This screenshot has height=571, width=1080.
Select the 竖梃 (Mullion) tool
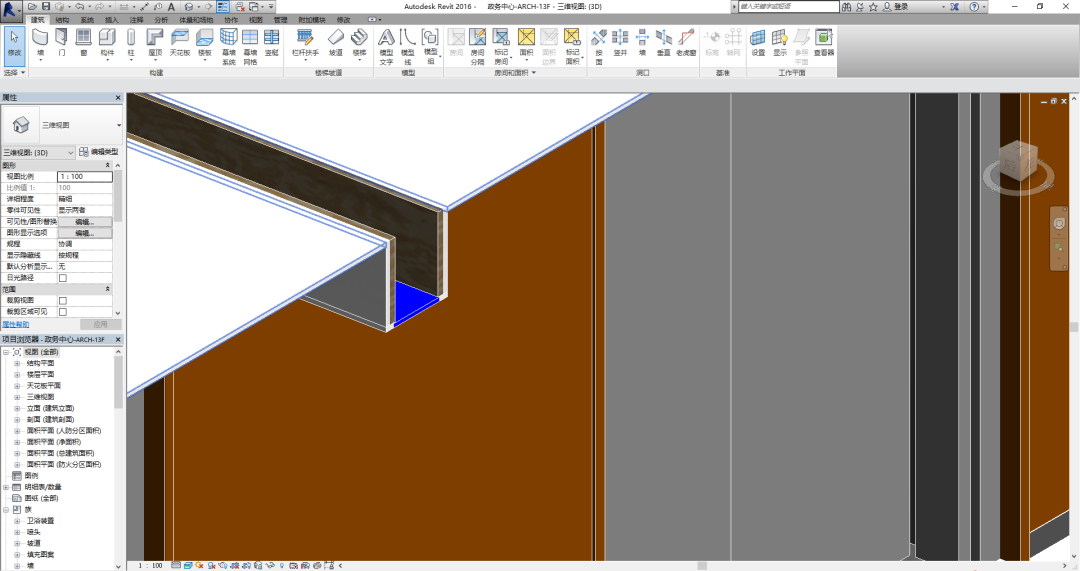point(271,43)
